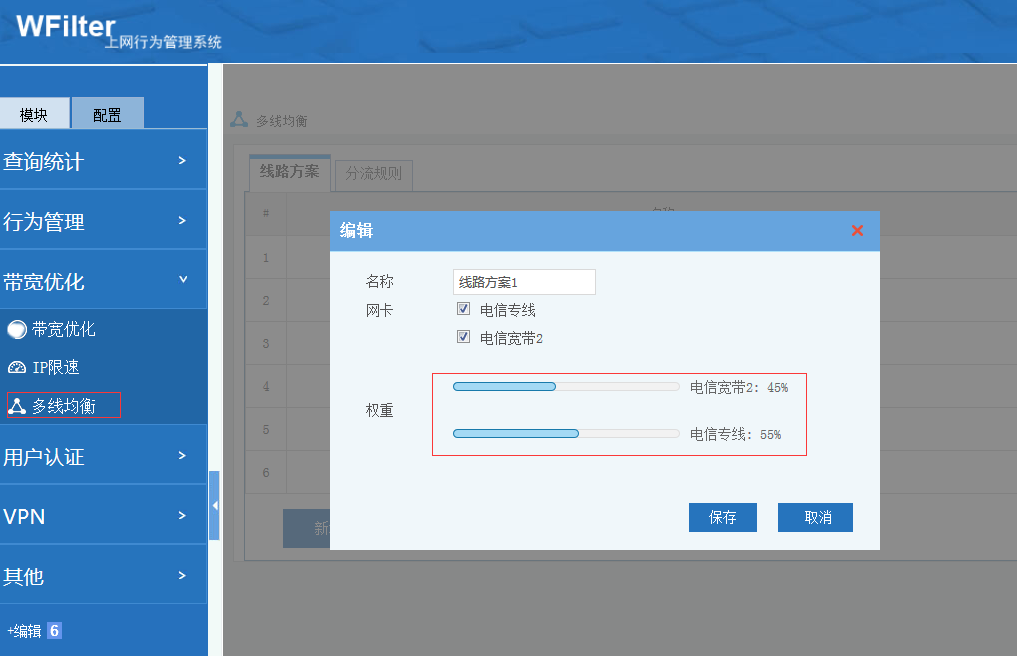1017x656 pixels.
Task: Click the IP限速 speedometer icon
Action: click(x=17, y=368)
